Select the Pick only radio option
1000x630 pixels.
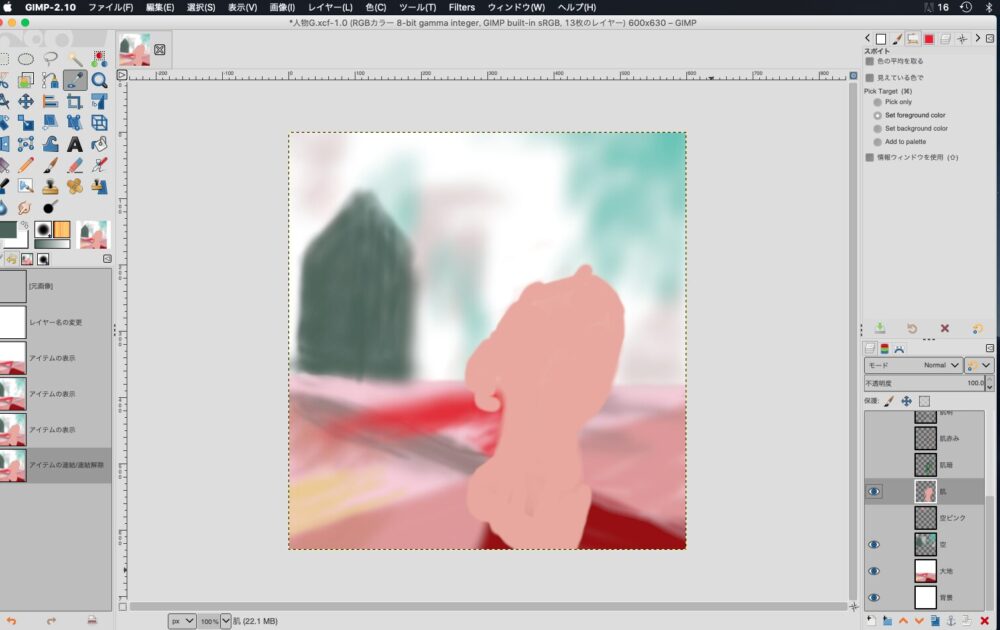(x=878, y=102)
